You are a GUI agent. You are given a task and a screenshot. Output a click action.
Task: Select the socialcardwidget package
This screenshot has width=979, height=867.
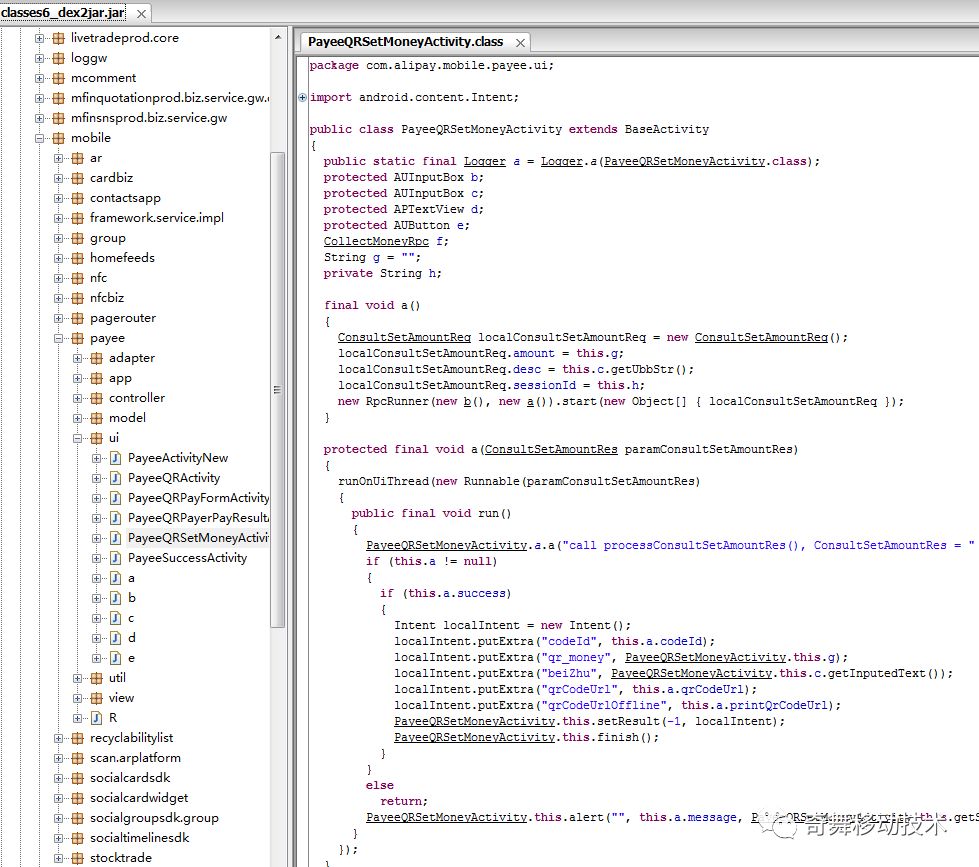[139, 798]
